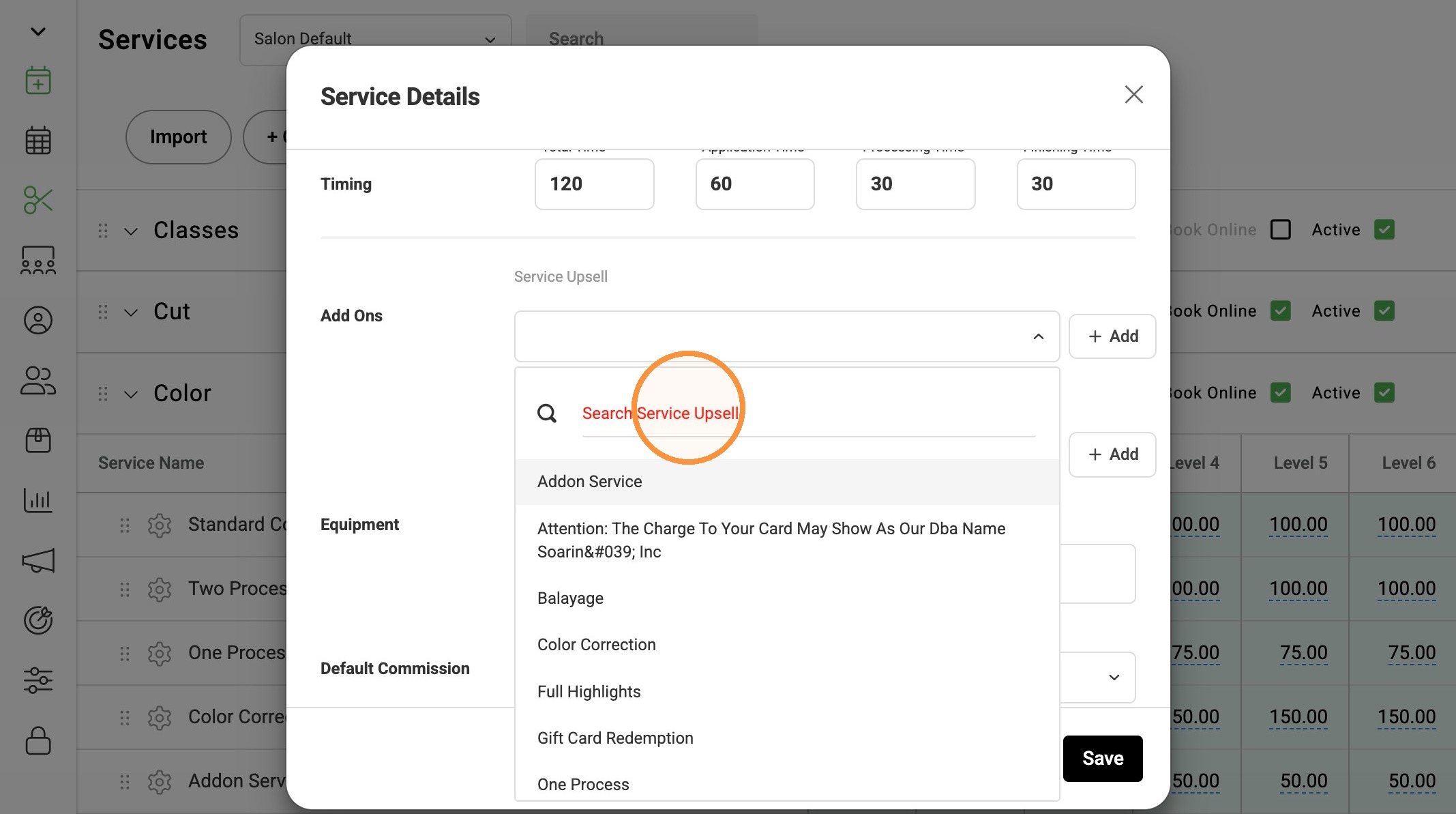The height and width of the screenshot is (814, 1456).
Task: Open the lock icon in the sidebar
Action: [38, 740]
